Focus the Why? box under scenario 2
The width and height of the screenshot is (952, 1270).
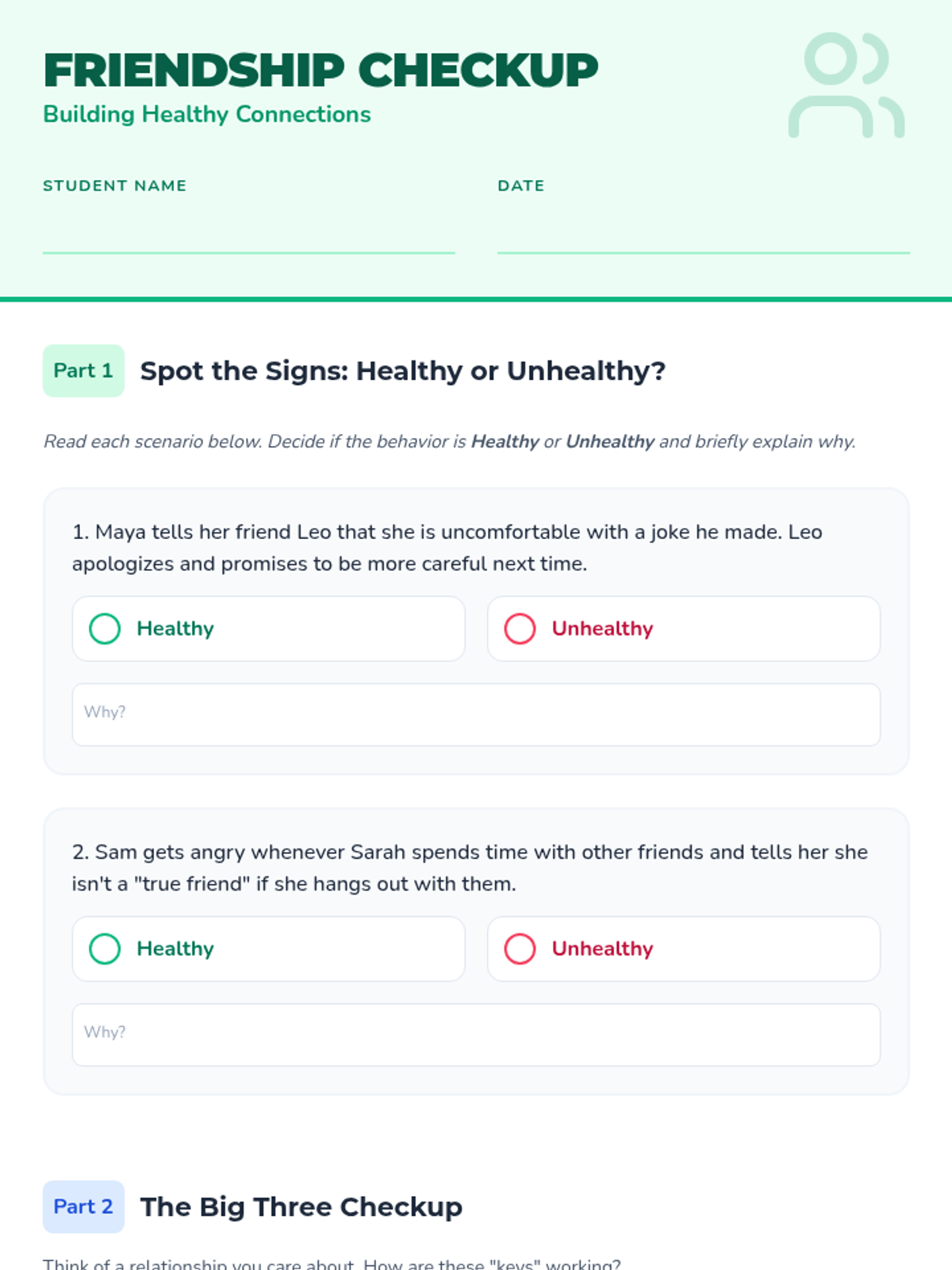pos(476,1035)
